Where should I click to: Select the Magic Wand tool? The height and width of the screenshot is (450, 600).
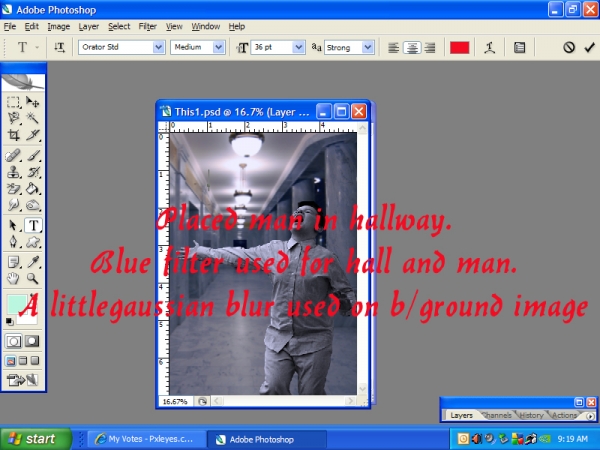point(33,118)
